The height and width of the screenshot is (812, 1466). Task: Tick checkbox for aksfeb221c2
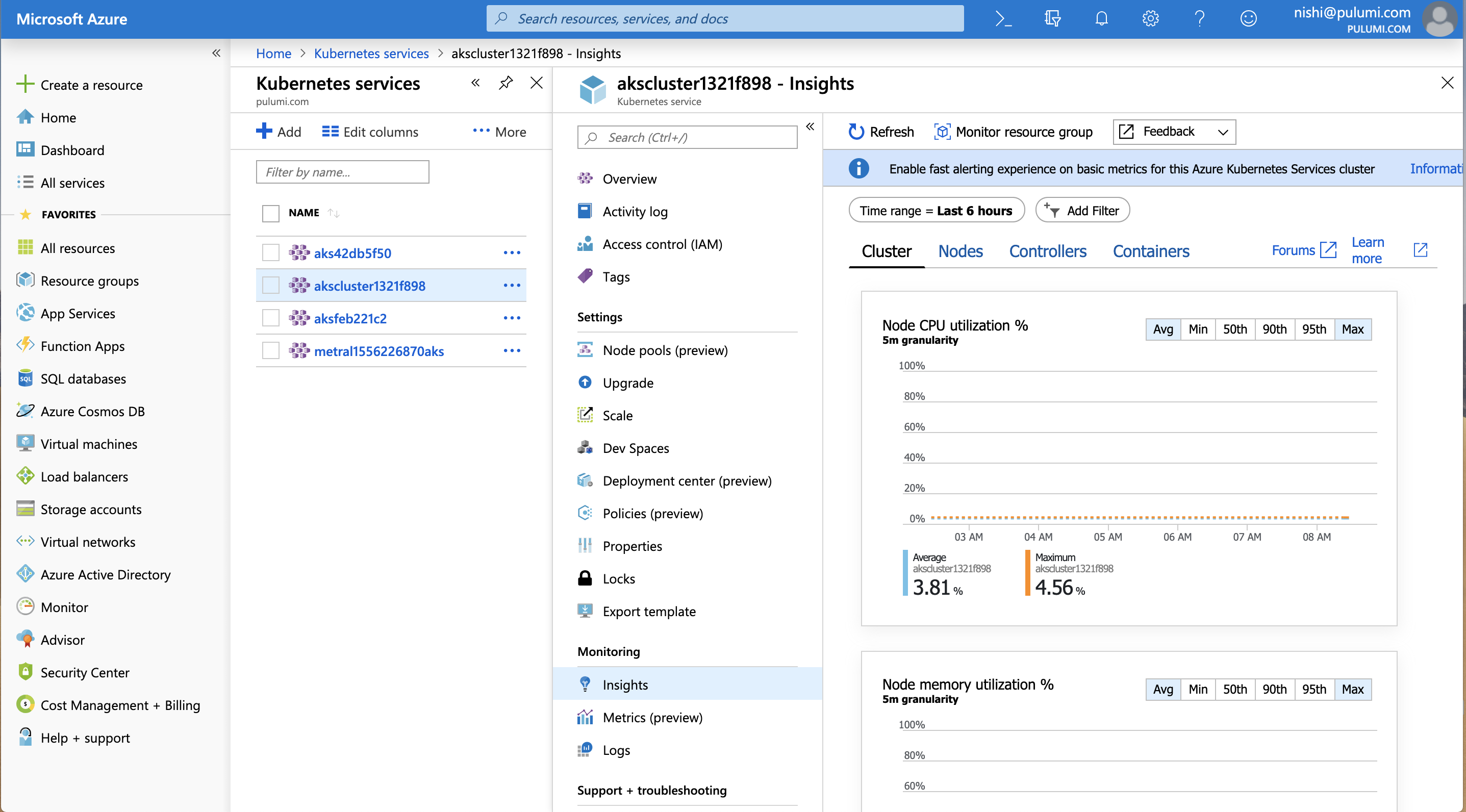click(x=270, y=318)
